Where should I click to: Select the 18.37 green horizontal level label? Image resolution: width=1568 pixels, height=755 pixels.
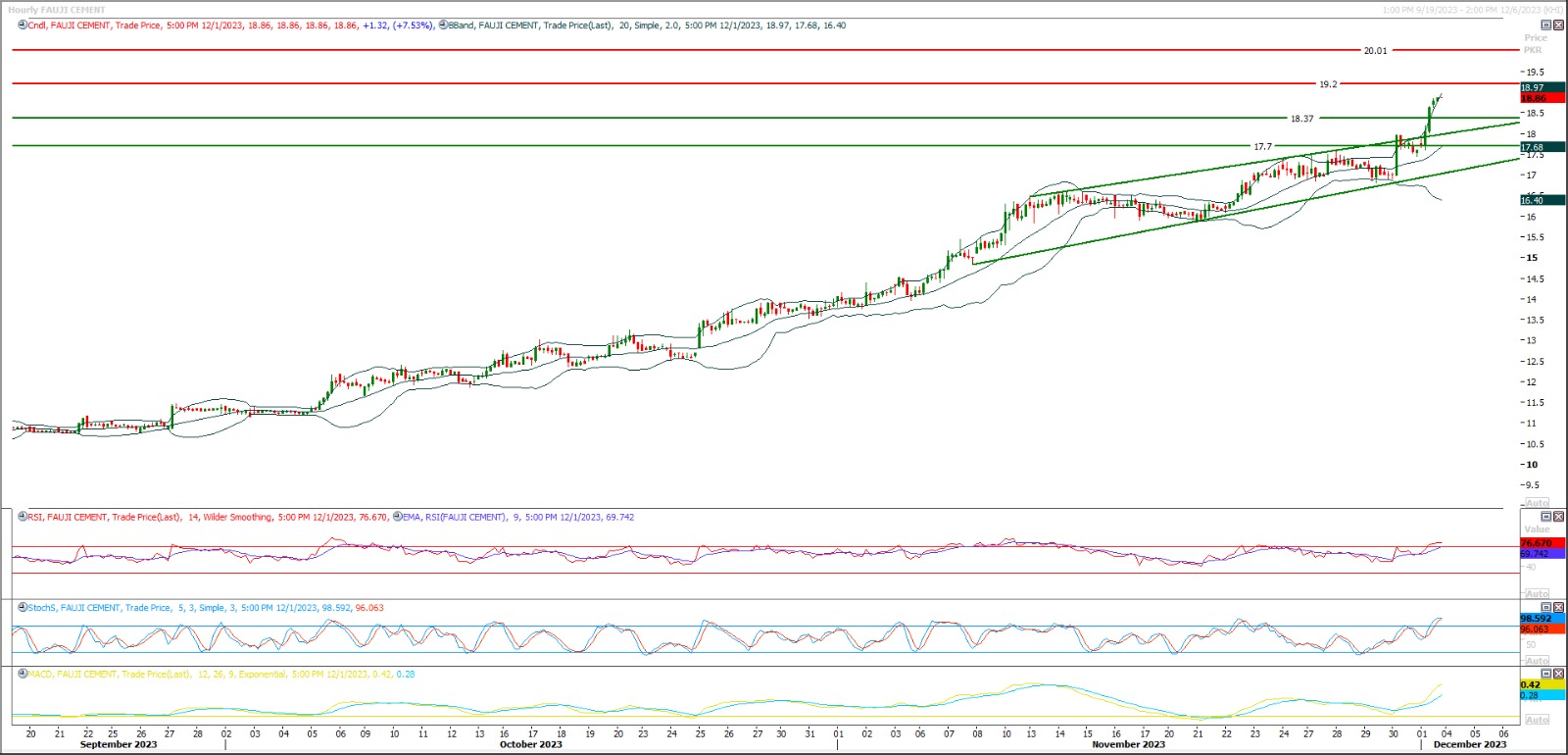pyautogui.click(x=1301, y=119)
